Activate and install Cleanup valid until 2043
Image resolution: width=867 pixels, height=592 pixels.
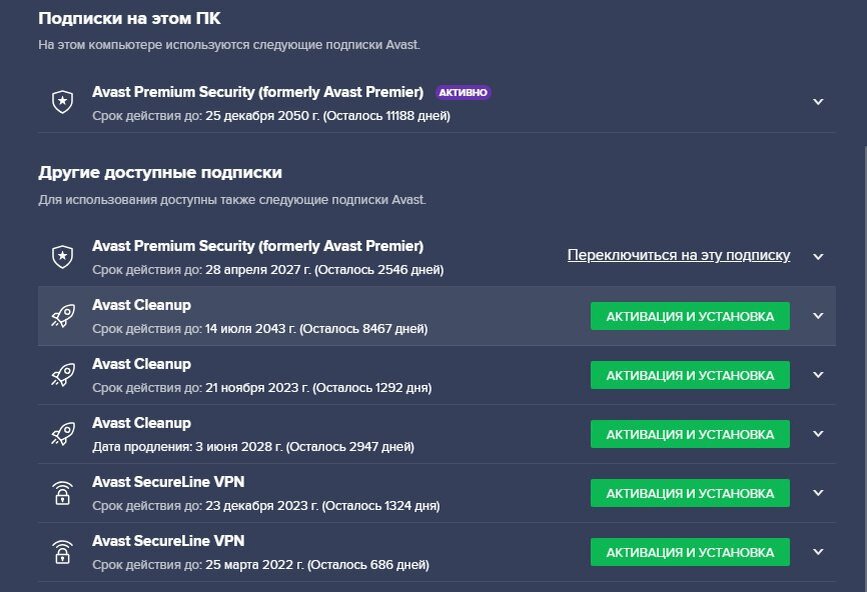690,316
